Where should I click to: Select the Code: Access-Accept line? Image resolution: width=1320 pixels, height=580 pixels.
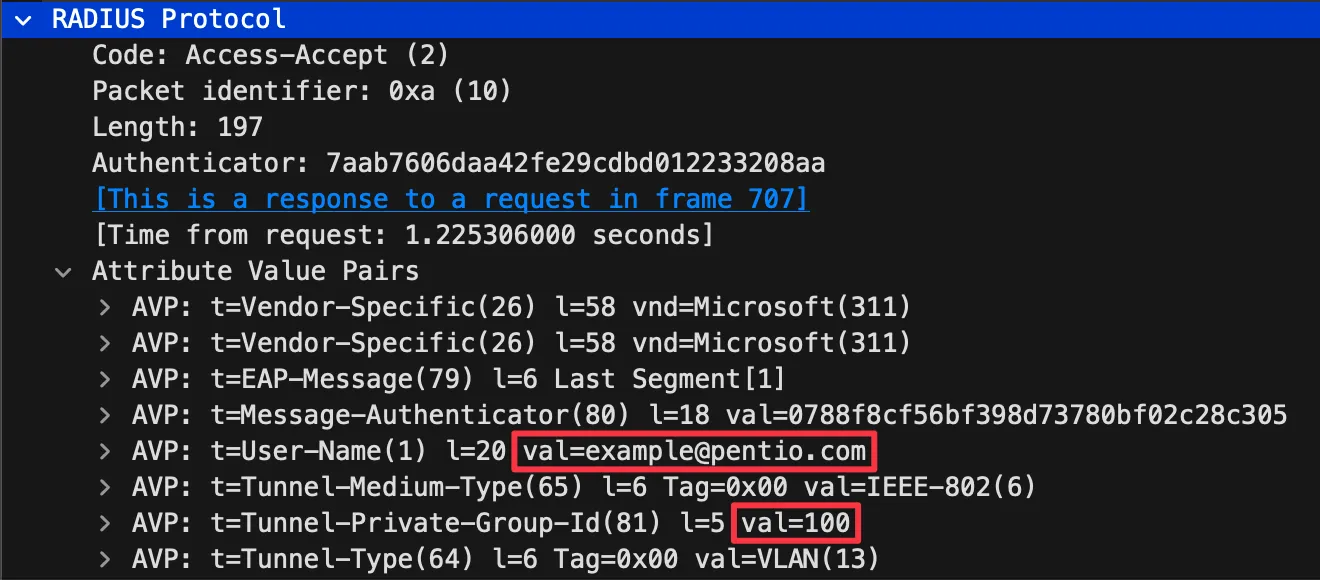point(270,55)
